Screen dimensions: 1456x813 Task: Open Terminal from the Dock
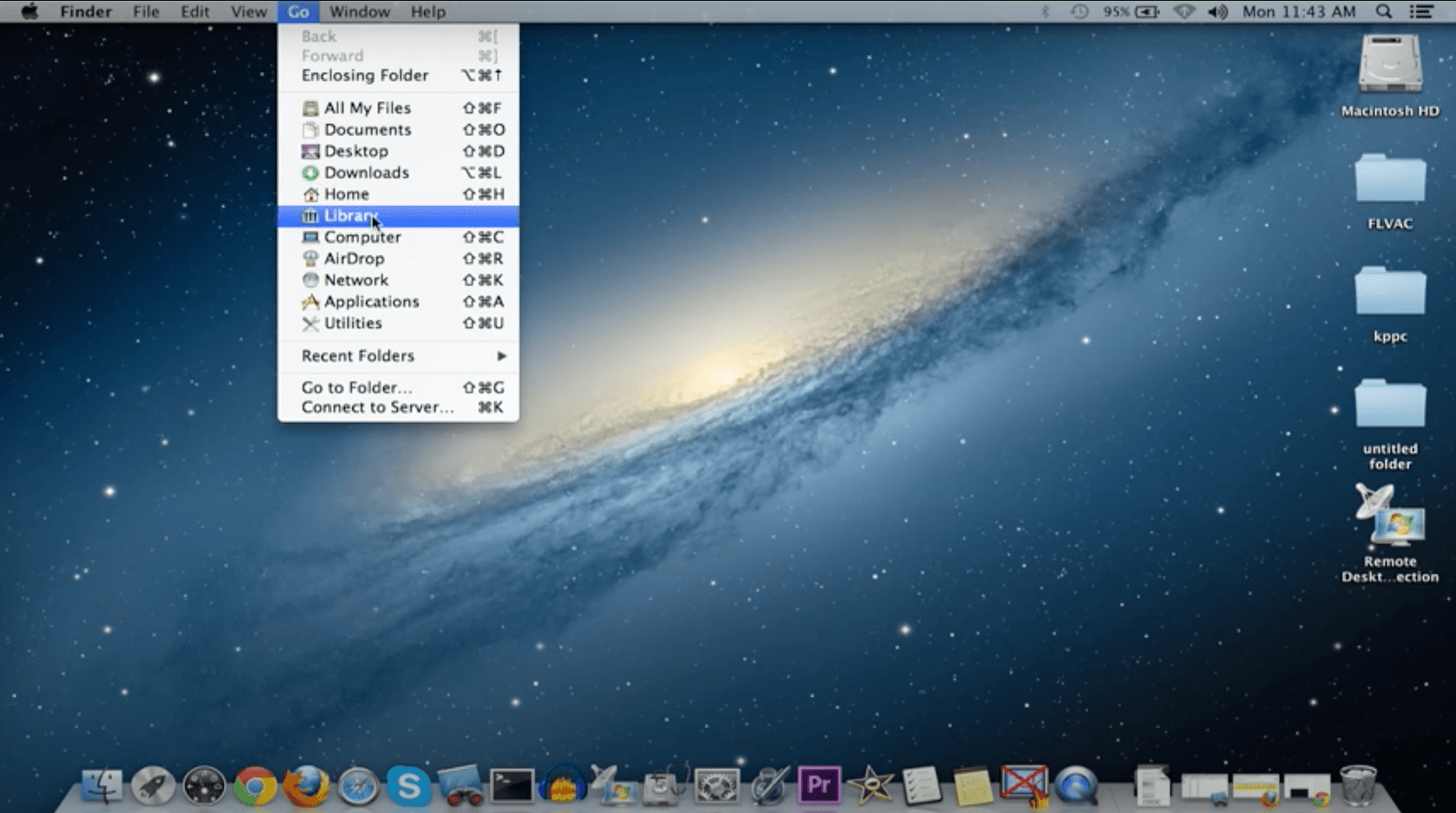pyautogui.click(x=512, y=786)
